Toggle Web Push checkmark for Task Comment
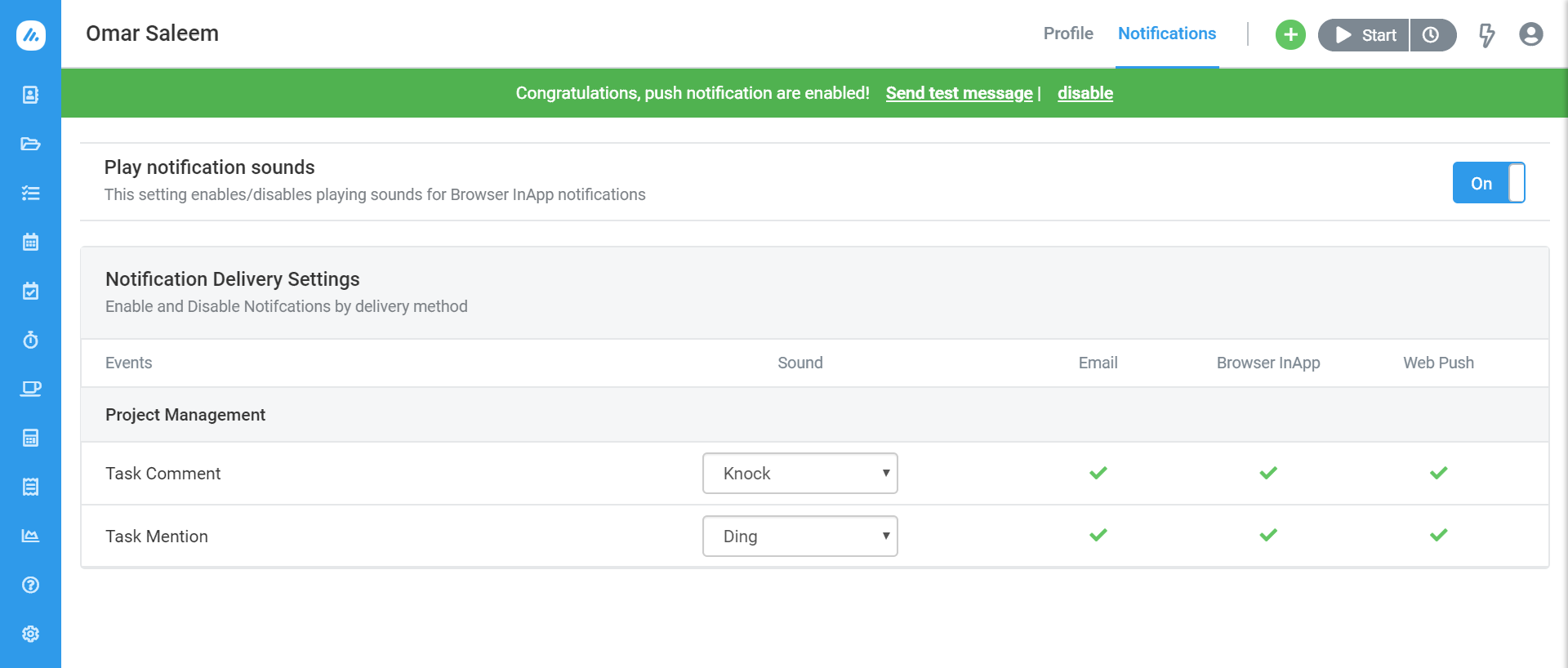Screen dimensions: 1568x668 pyautogui.click(x=1439, y=473)
